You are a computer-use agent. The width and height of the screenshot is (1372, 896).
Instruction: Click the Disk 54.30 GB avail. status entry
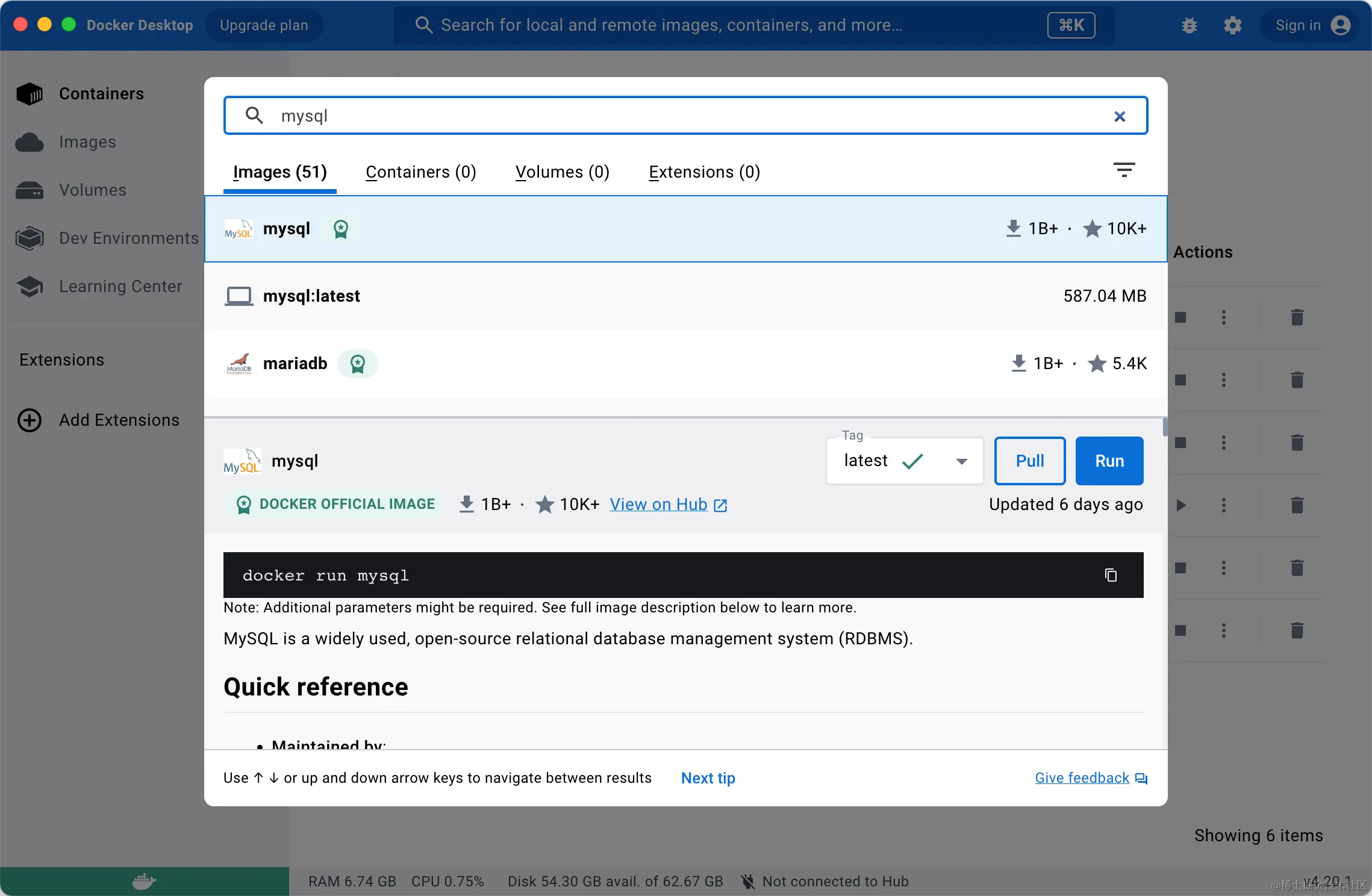(616, 882)
